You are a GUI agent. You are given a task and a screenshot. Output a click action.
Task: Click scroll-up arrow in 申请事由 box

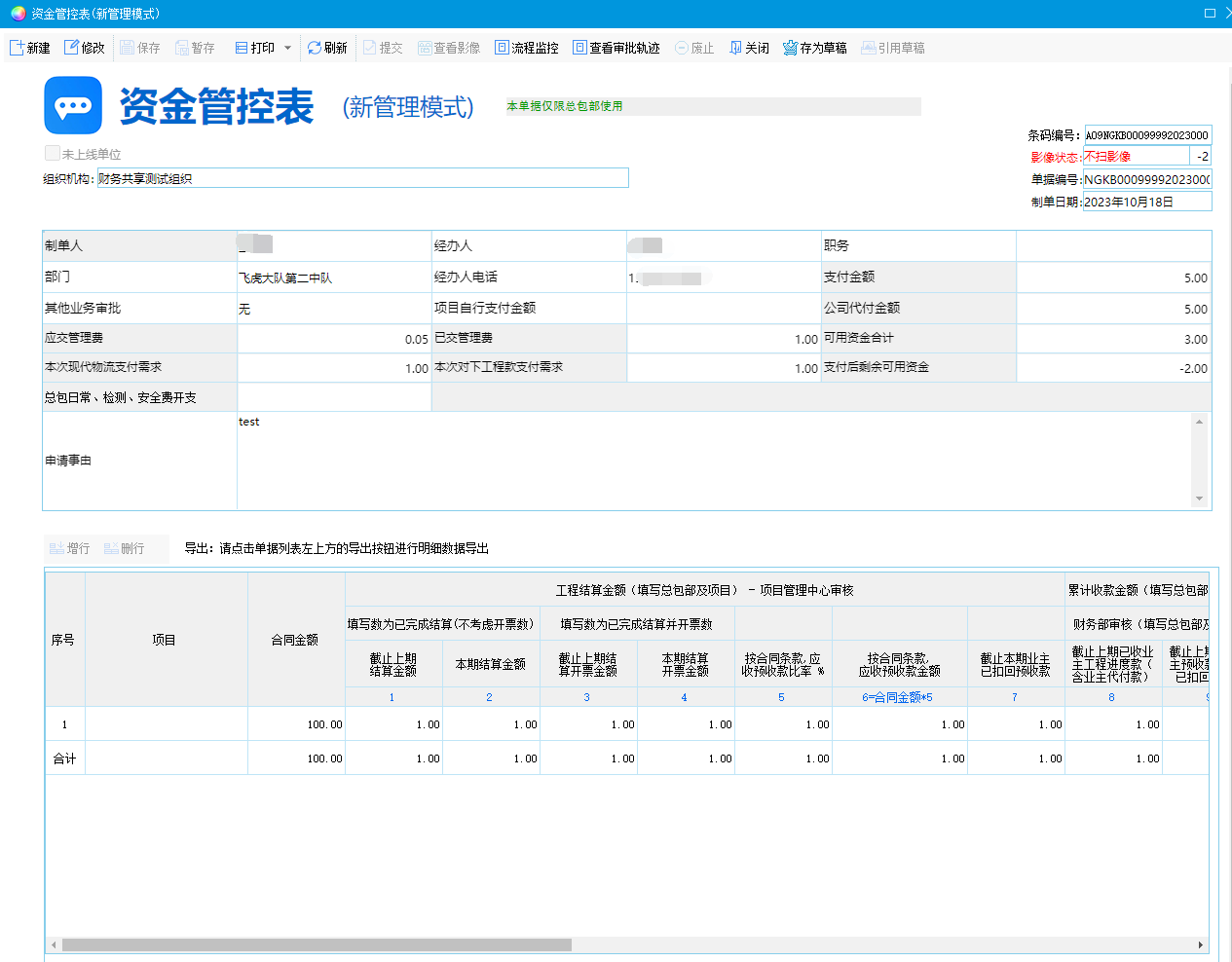tap(1199, 422)
